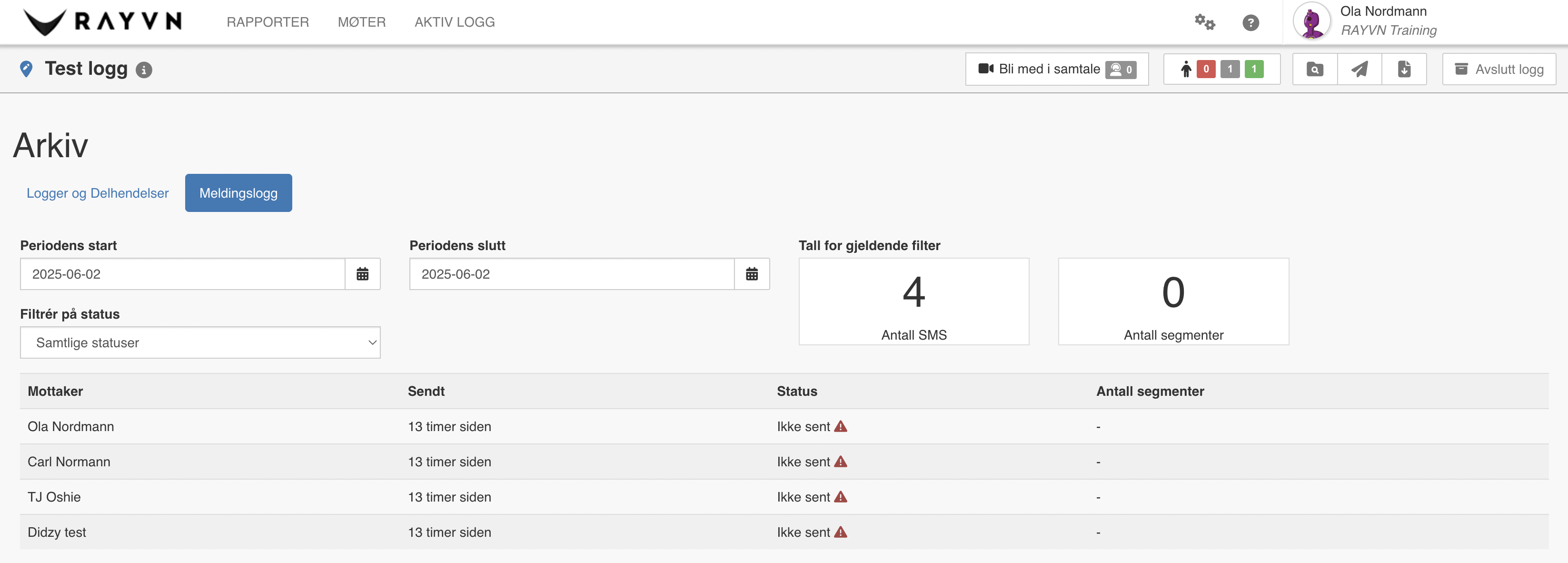Click warning icon in TJ Oshie row

tap(841, 497)
